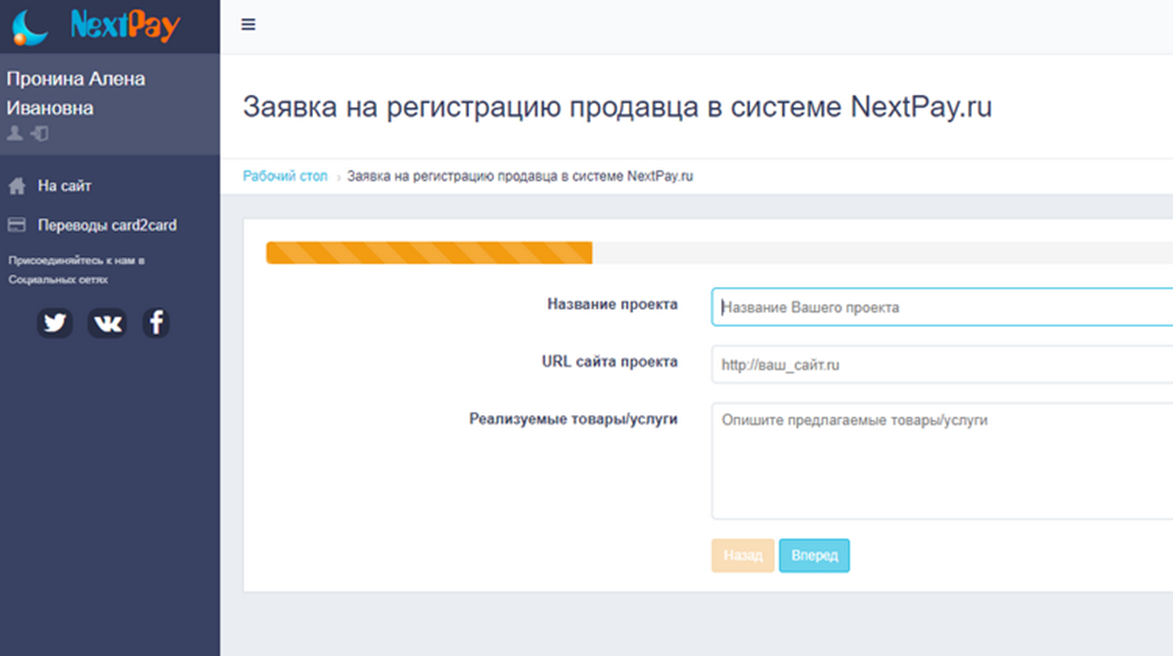Open the Facebook social icon

click(x=155, y=323)
